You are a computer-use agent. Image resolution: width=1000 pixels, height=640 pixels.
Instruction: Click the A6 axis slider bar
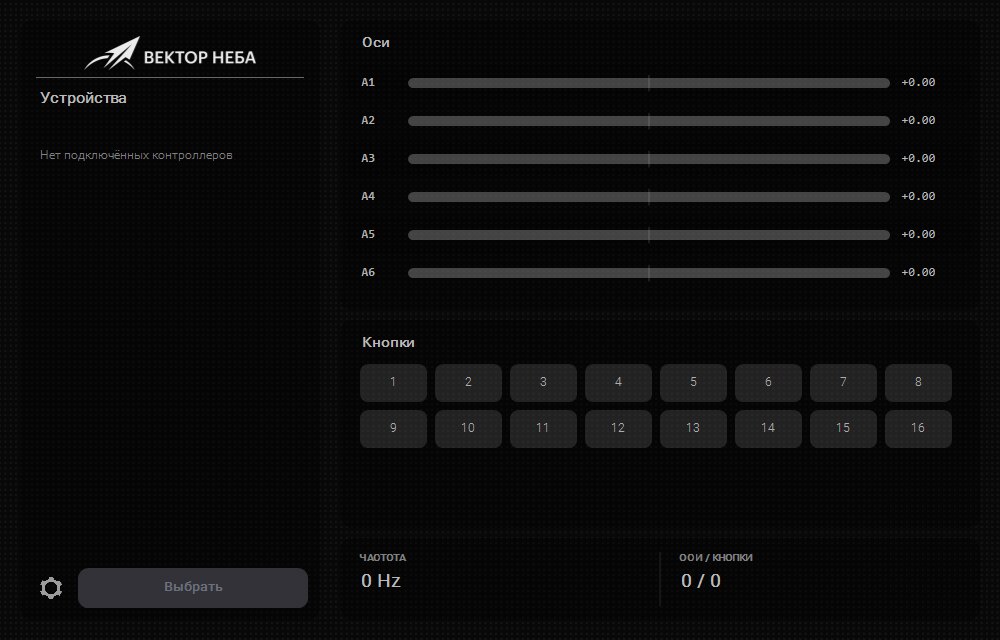pyautogui.click(x=649, y=273)
